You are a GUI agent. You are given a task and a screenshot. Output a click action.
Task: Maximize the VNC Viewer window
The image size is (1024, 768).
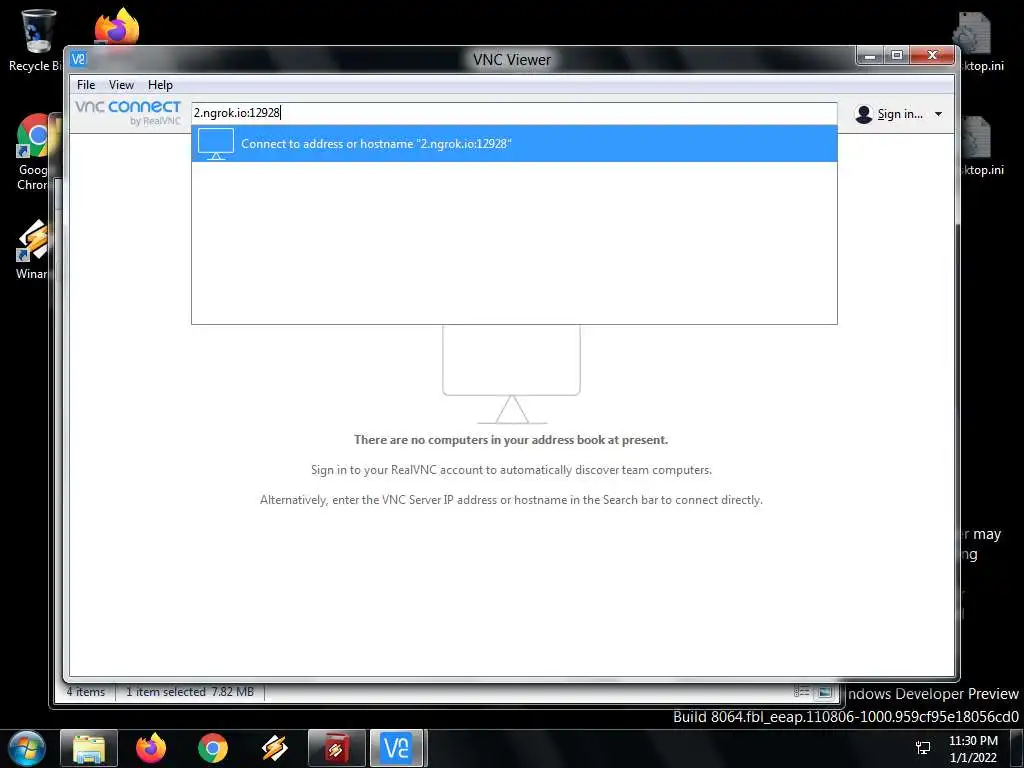(x=897, y=56)
